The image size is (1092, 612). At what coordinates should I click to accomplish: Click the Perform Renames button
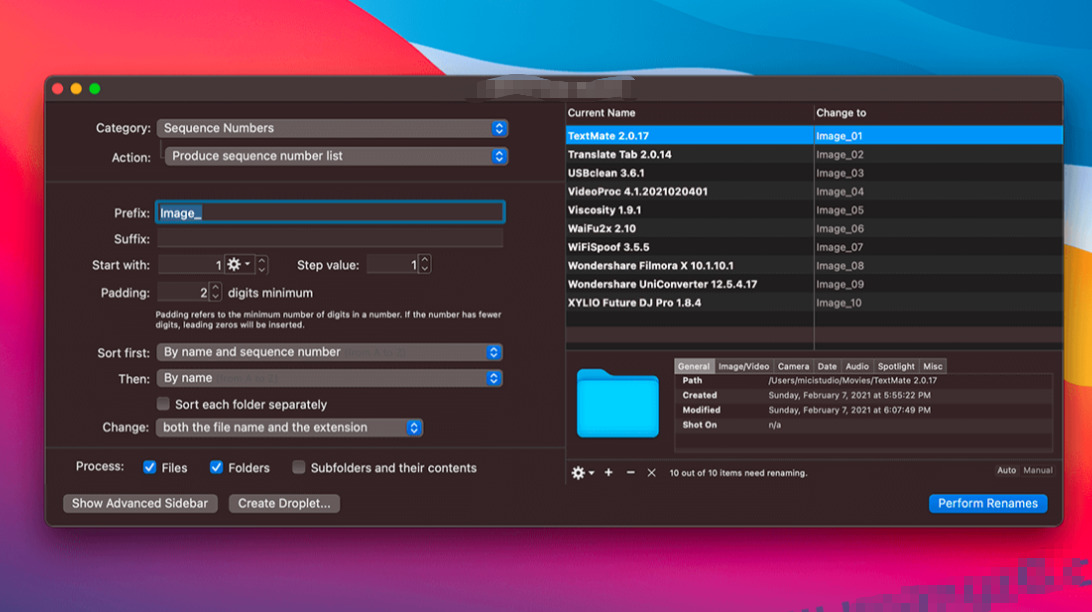(x=987, y=503)
